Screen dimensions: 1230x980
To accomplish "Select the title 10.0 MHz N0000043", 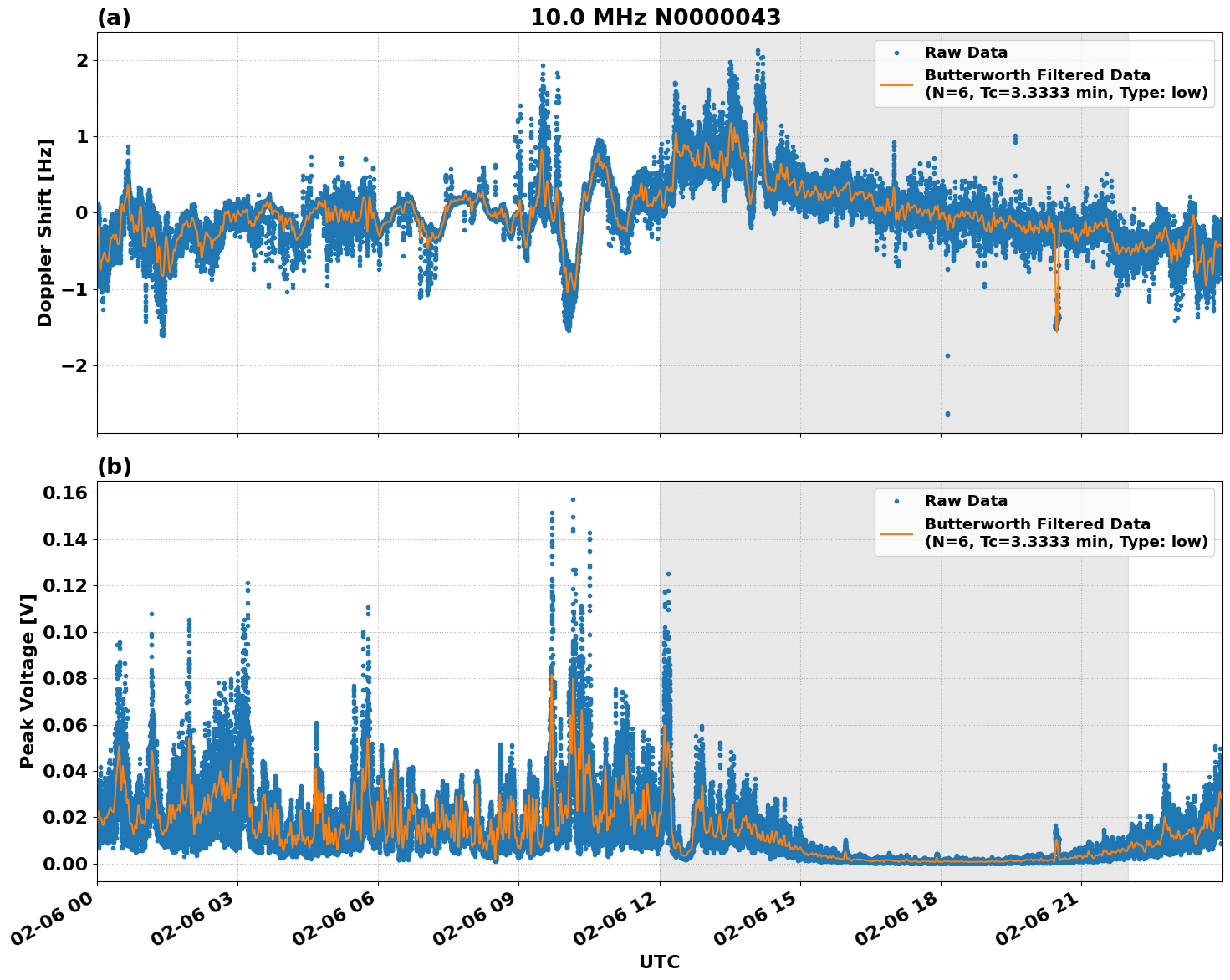I will pyautogui.click(x=656, y=15).
